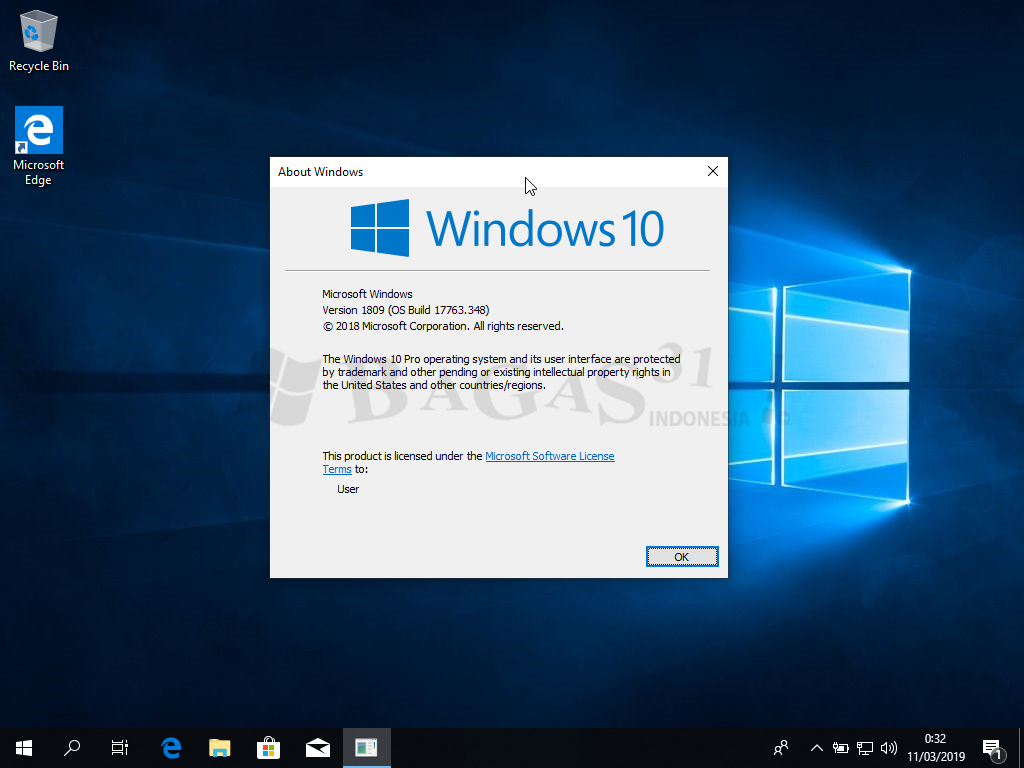Click 'The Windows 10 Pro operating system' paragraph
Viewport: 1024px width, 768px height.
point(502,372)
